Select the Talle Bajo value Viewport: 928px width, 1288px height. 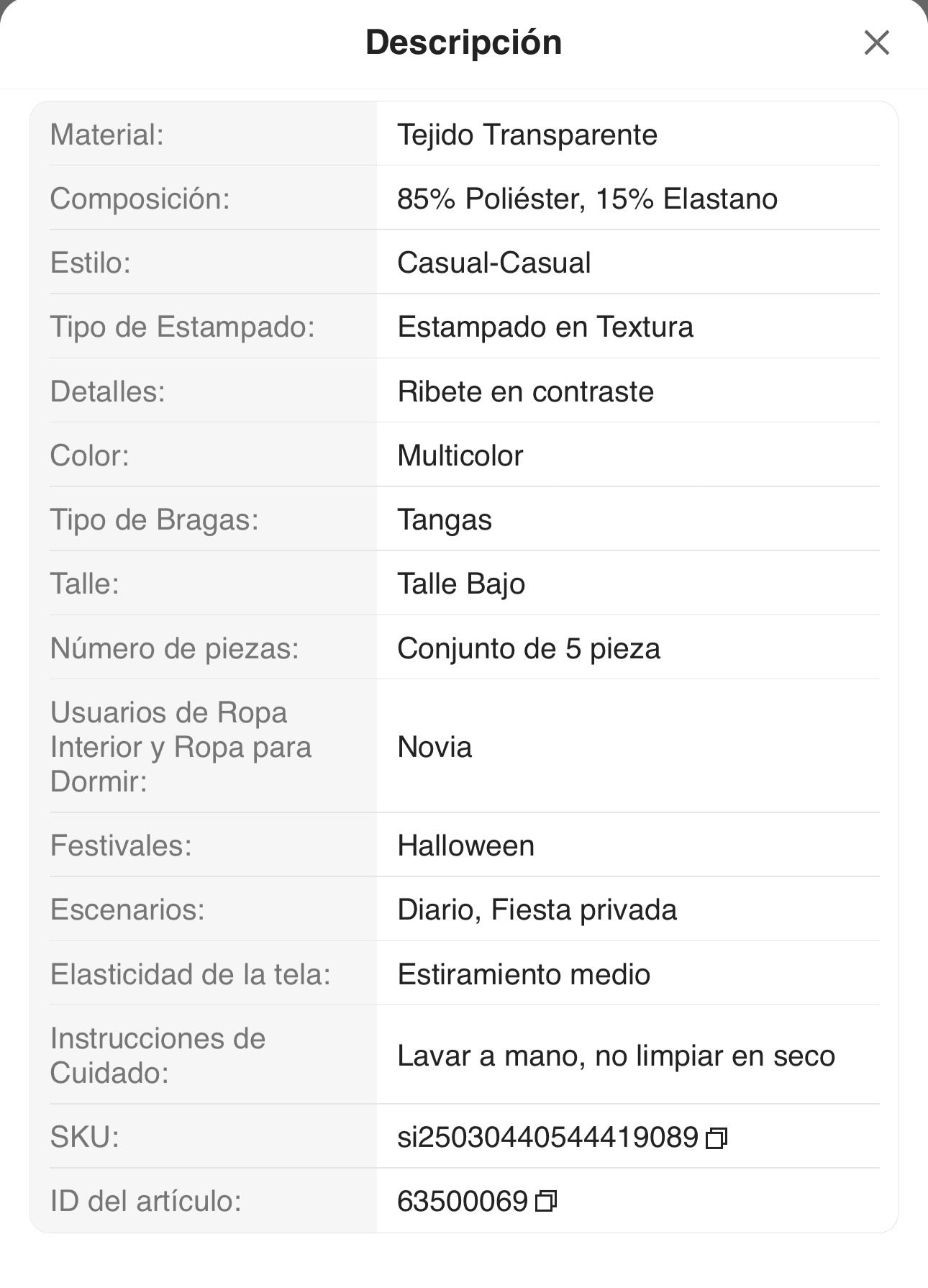point(460,584)
